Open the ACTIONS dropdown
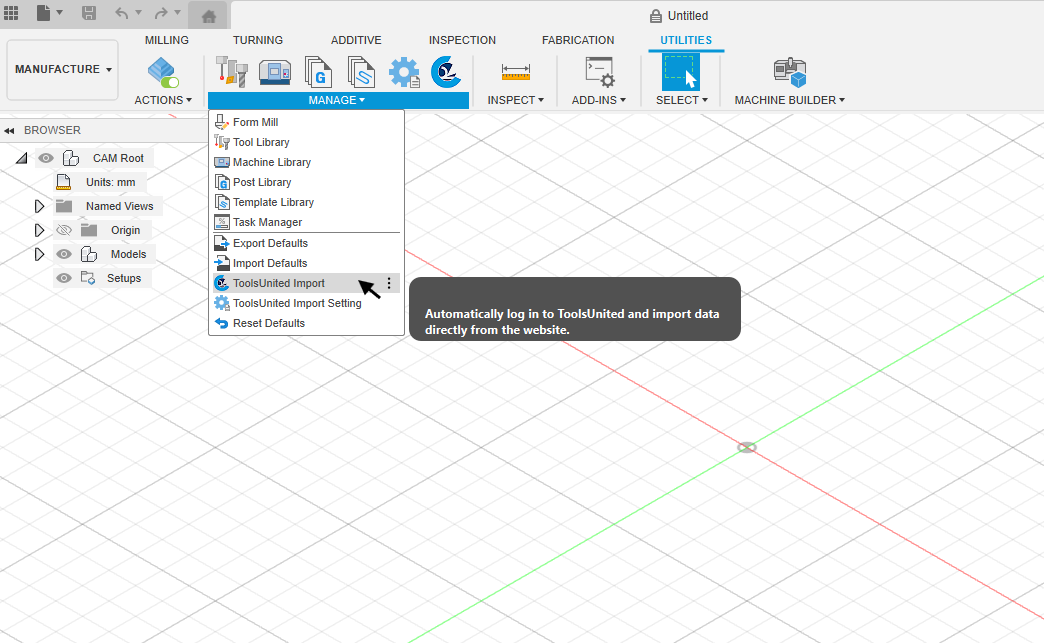Image resolution: width=1044 pixels, height=643 pixels. point(163,100)
